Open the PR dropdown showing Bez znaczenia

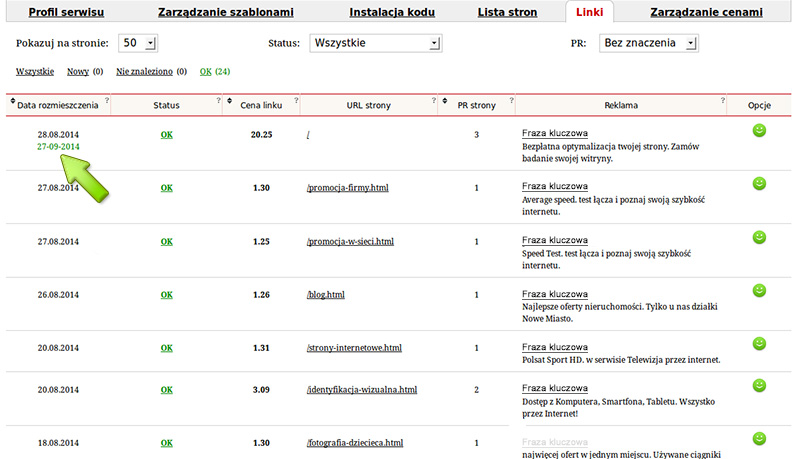(x=648, y=44)
